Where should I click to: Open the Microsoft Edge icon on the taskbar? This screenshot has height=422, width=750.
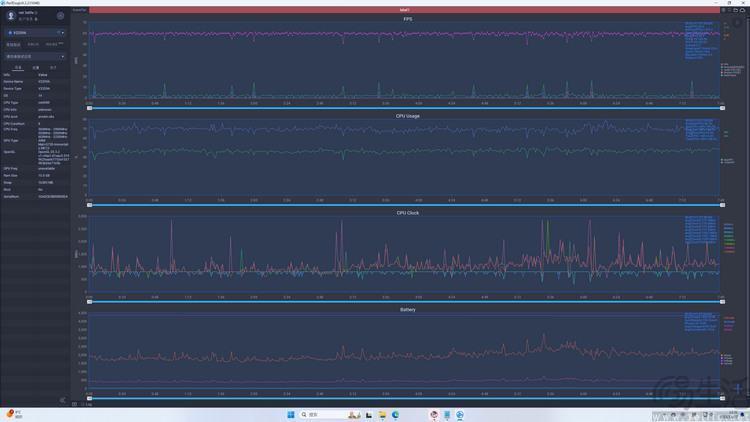tap(396, 414)
